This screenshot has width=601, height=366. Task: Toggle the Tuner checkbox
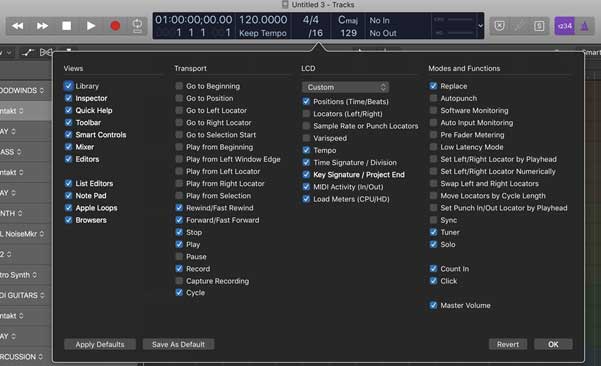coord(433,232)
